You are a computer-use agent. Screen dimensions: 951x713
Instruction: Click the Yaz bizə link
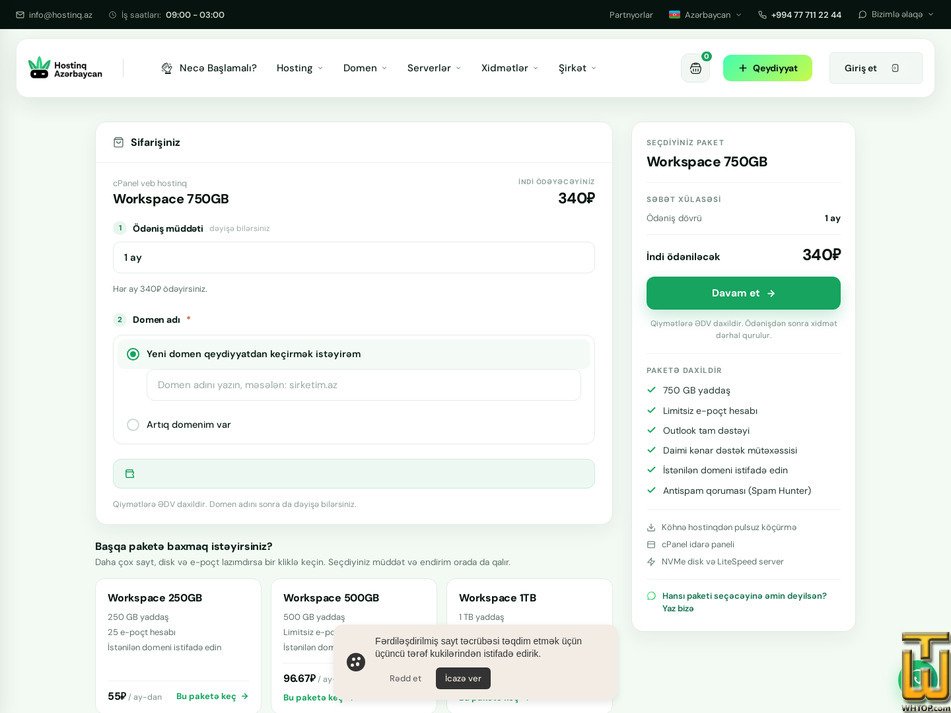pyautogui.click(x=678, y=608)
